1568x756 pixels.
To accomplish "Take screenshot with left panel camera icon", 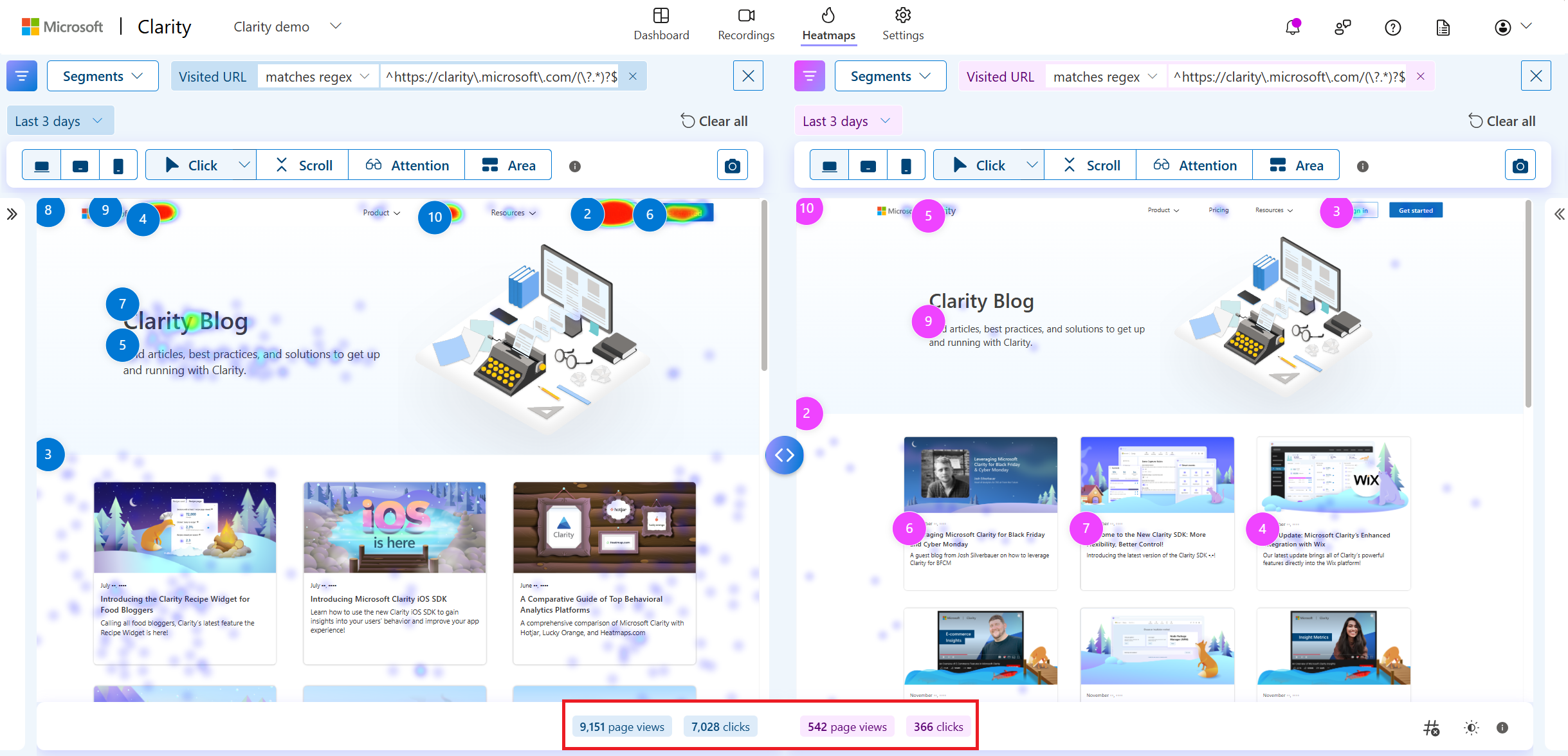I will [732, 165].
